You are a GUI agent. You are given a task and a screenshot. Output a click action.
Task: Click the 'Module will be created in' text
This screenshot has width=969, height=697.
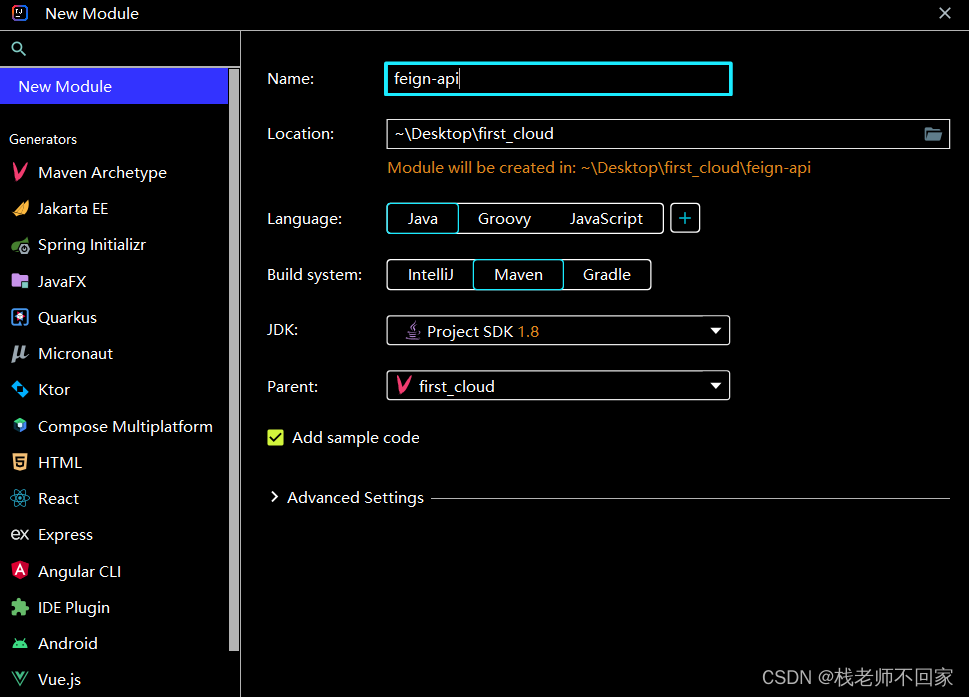point(599,167)
